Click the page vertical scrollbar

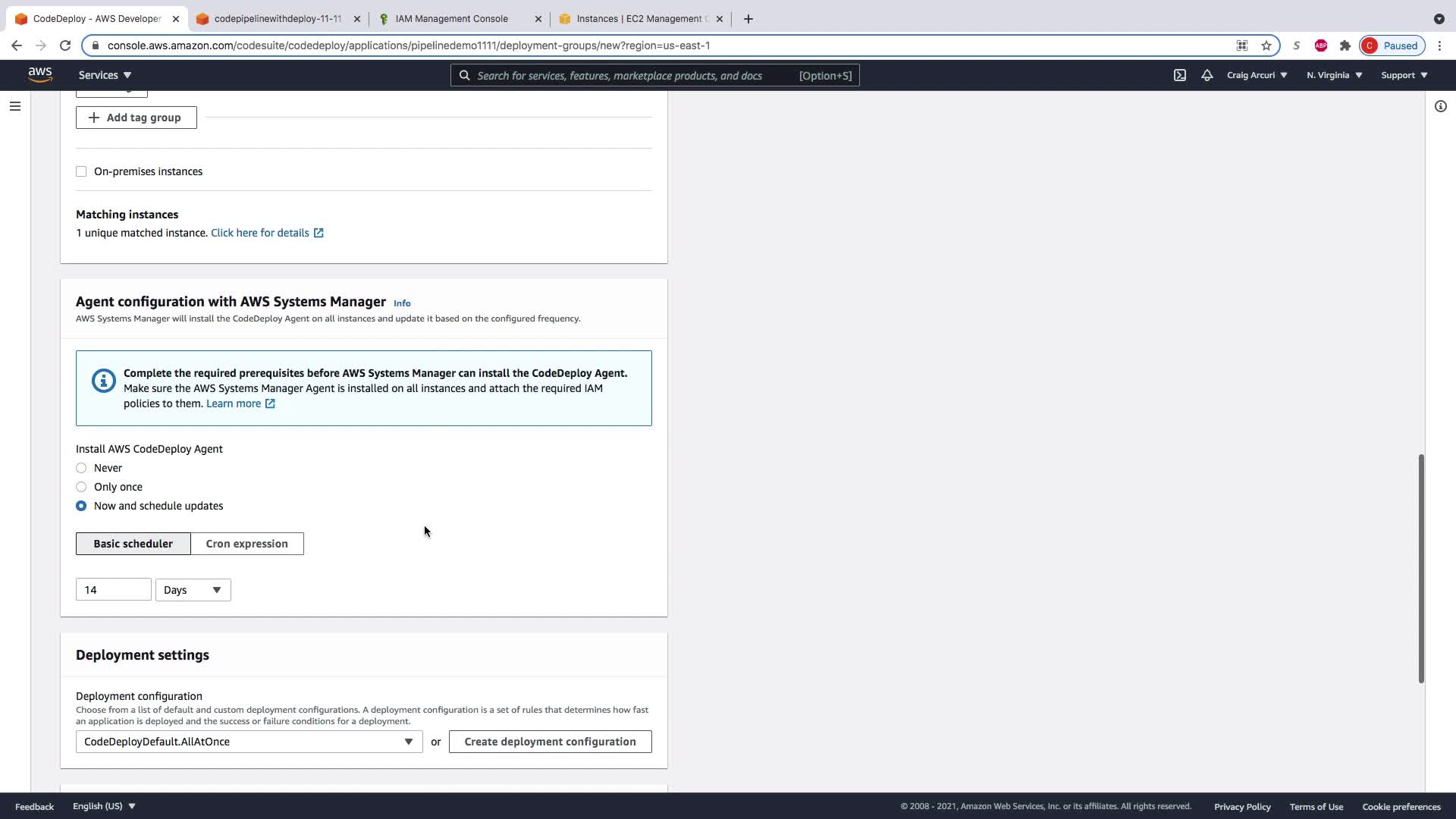1420,569
